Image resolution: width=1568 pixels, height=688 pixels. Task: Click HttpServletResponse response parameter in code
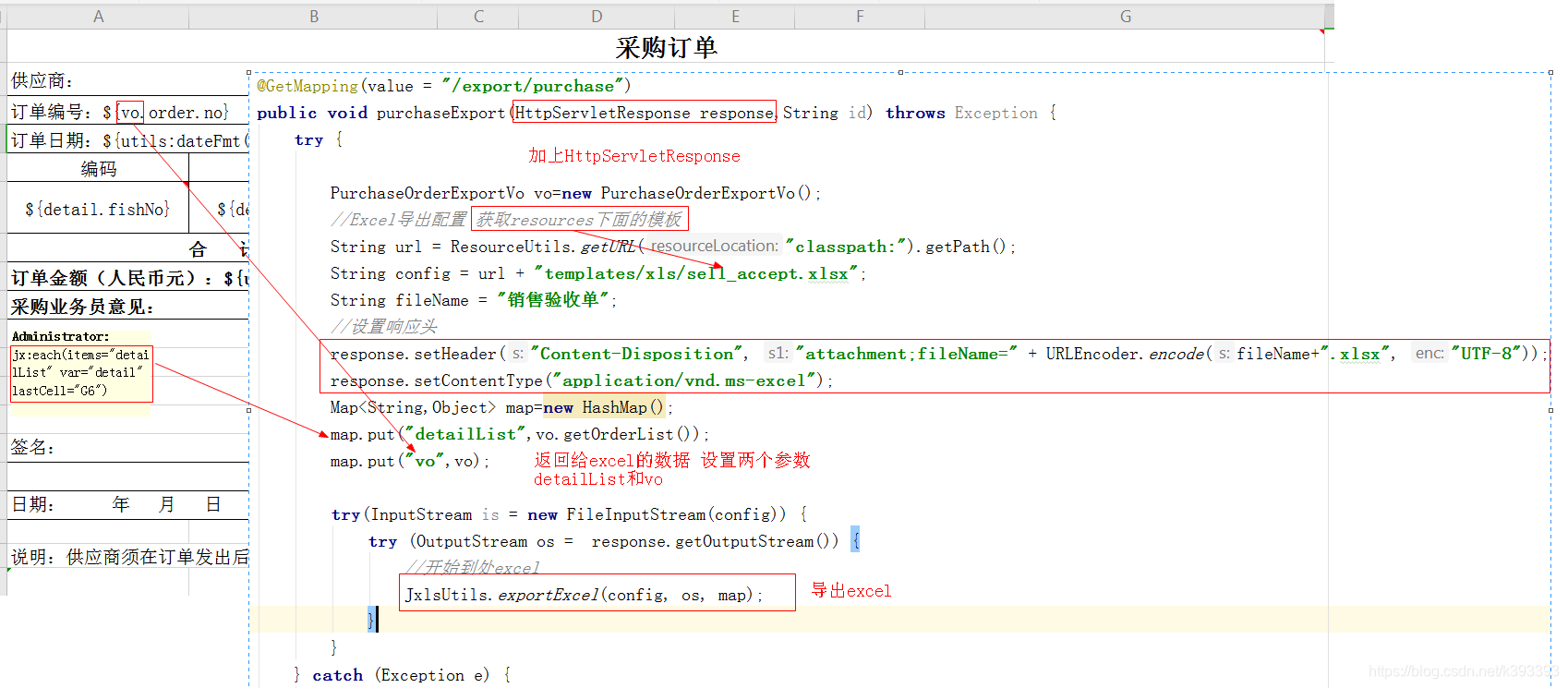(x=645, y=113)
